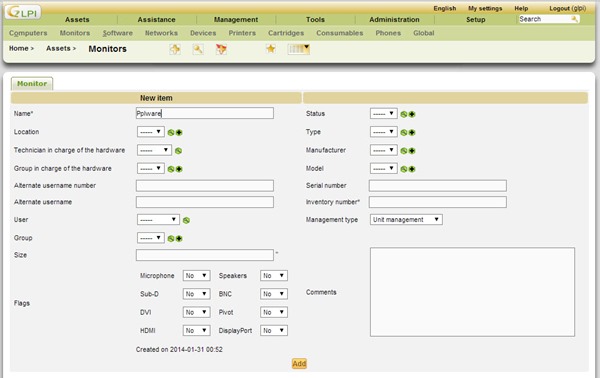Open Technician in charge of hardware dropdown
The image size is (600, 378).
pos(154,150)
